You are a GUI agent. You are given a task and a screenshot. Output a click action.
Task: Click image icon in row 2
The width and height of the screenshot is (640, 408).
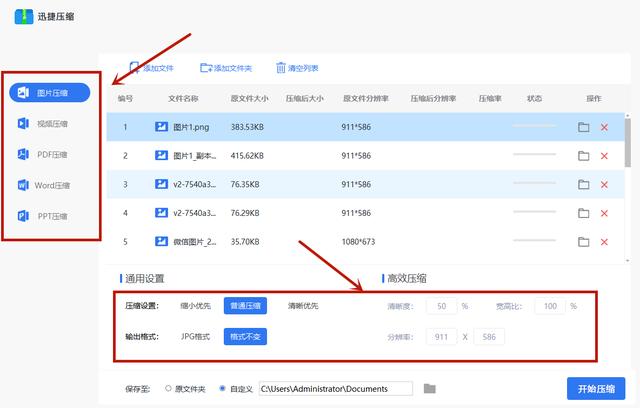point(161,155)
